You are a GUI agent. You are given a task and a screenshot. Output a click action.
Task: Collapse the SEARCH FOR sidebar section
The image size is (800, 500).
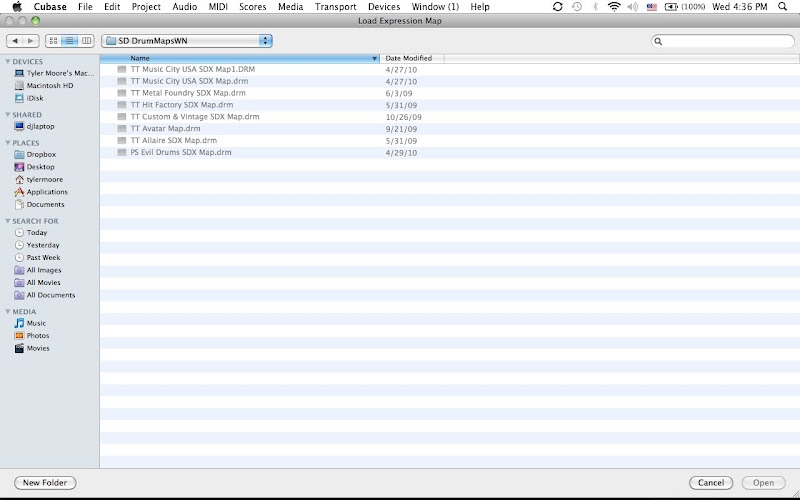[x=9, y=221]
